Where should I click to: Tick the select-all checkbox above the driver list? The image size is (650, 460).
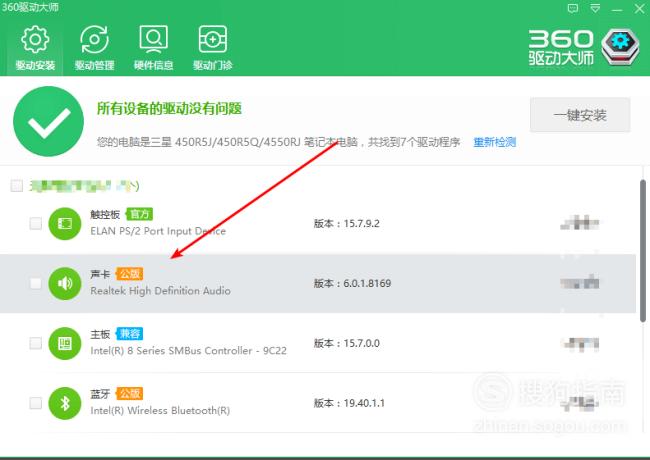pyautogui.click(x=17, y=186)
